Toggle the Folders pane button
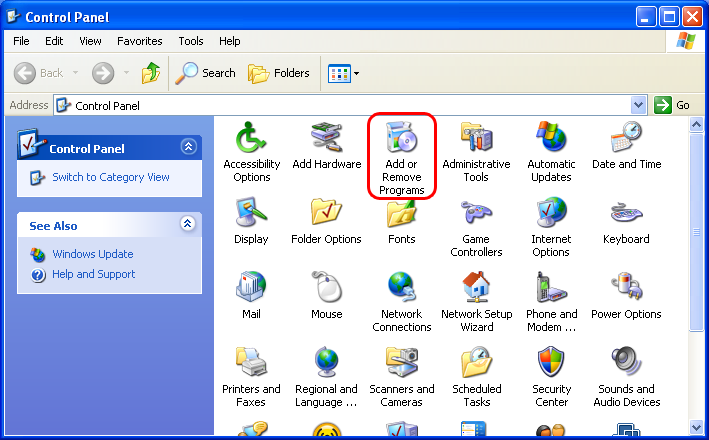Screen dimensions: 709x440 pos(279,73)
